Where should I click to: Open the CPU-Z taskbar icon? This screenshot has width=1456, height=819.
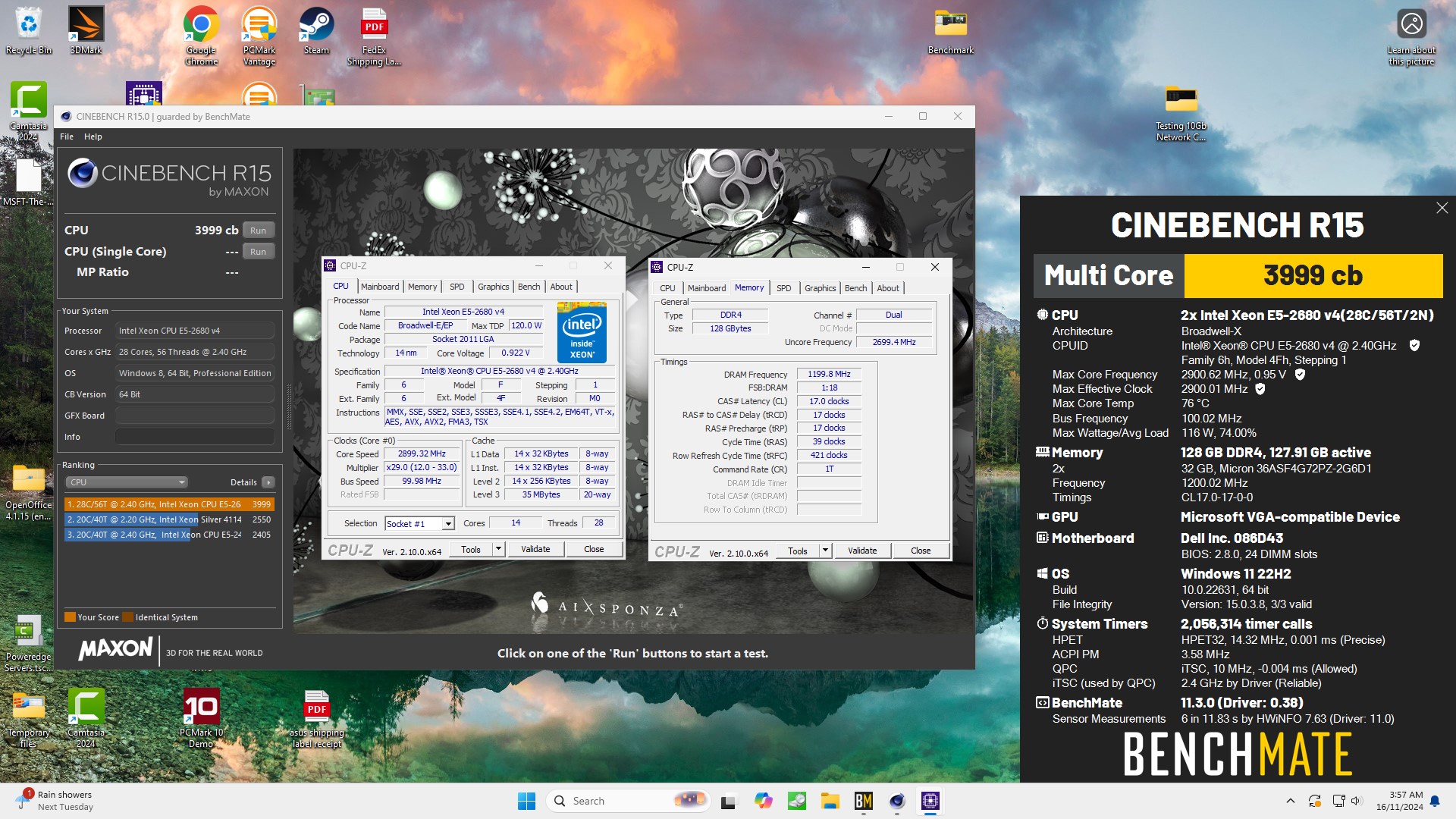click(930, 801)
